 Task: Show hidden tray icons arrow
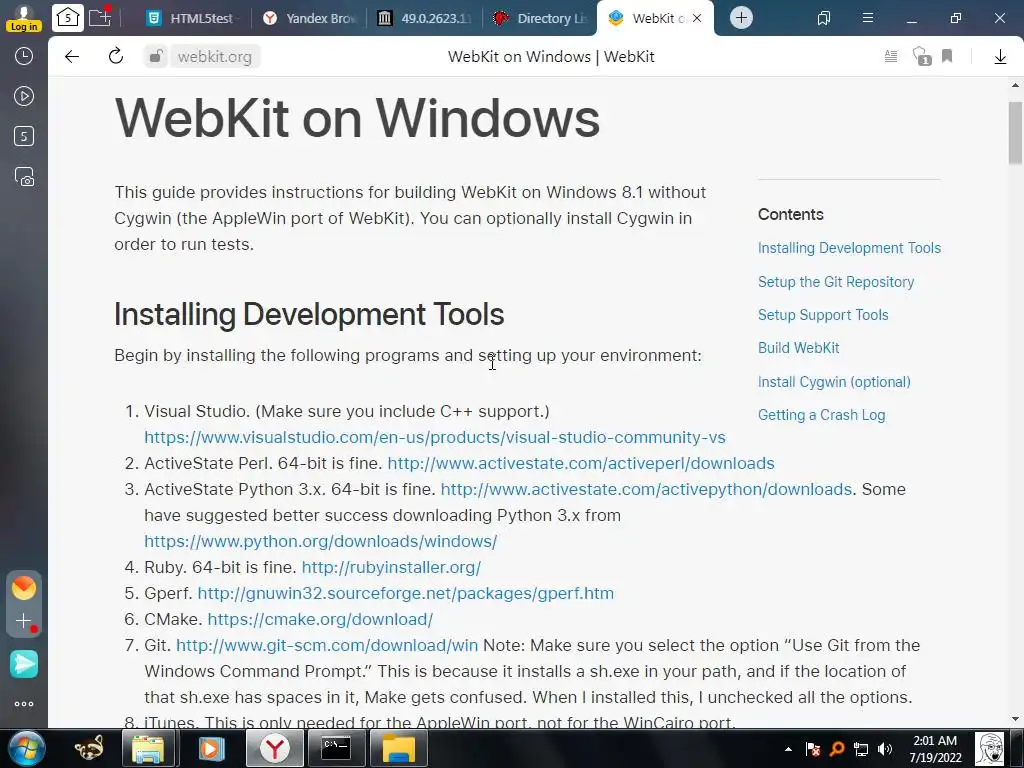788,749
